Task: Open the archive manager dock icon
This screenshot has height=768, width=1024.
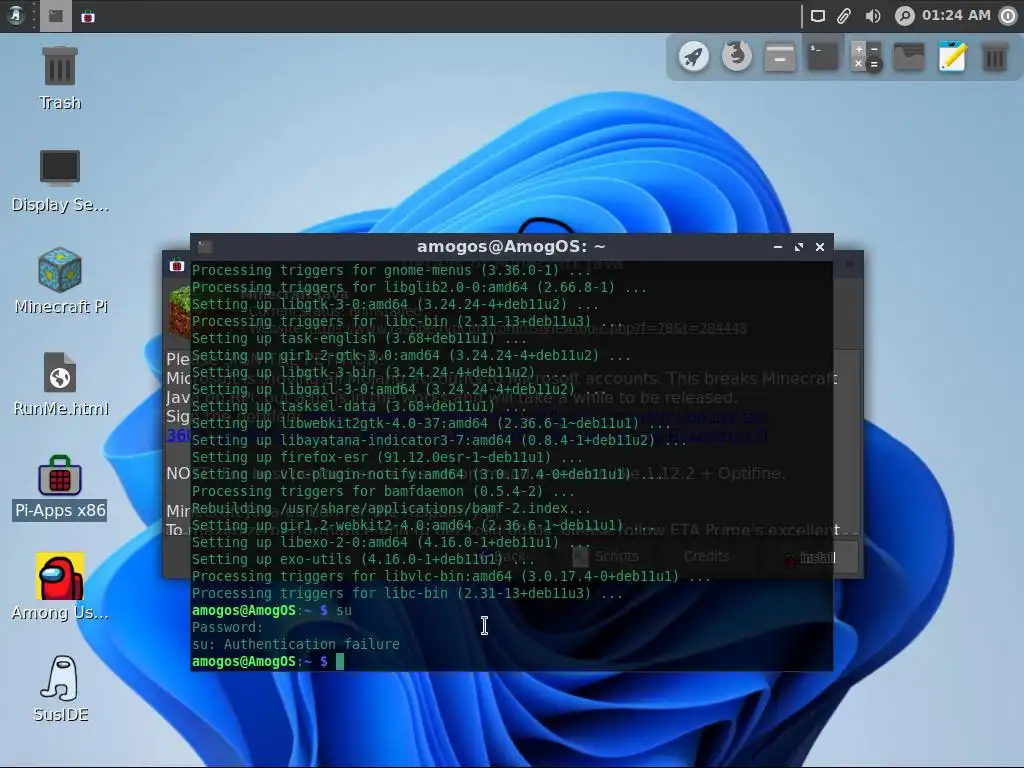Action: pyautogui.click(x=780, y=57)
